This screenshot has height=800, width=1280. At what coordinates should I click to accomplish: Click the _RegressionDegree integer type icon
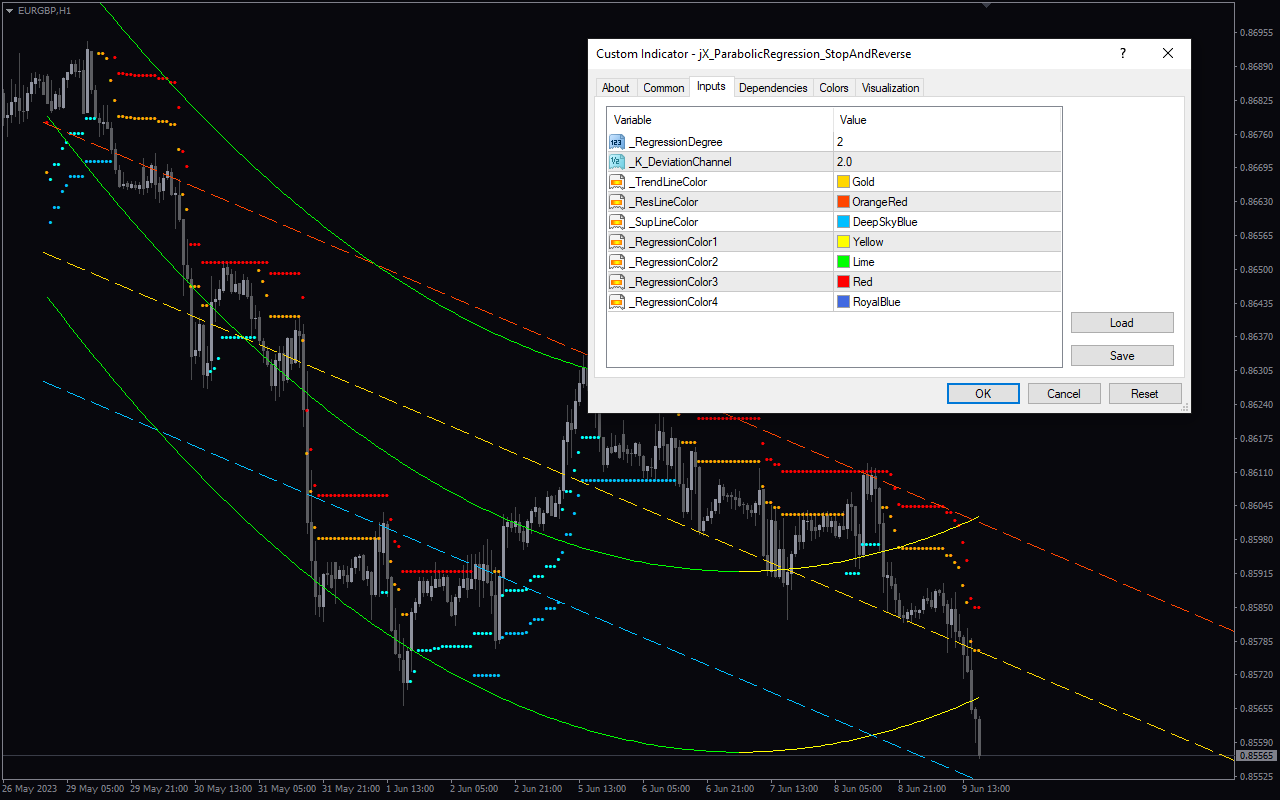tap(616, 142)
